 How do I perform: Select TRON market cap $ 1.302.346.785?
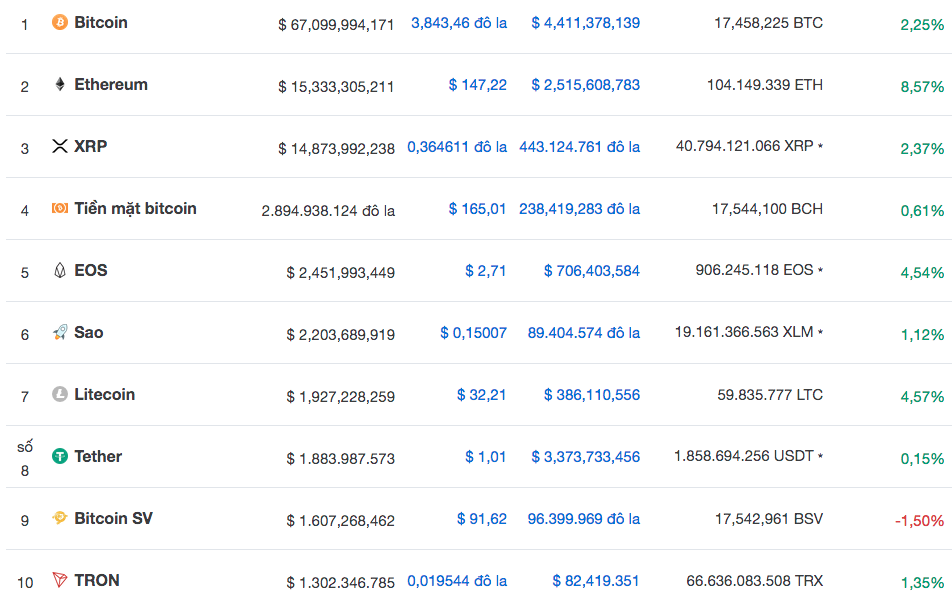click(x=341, y=582)
